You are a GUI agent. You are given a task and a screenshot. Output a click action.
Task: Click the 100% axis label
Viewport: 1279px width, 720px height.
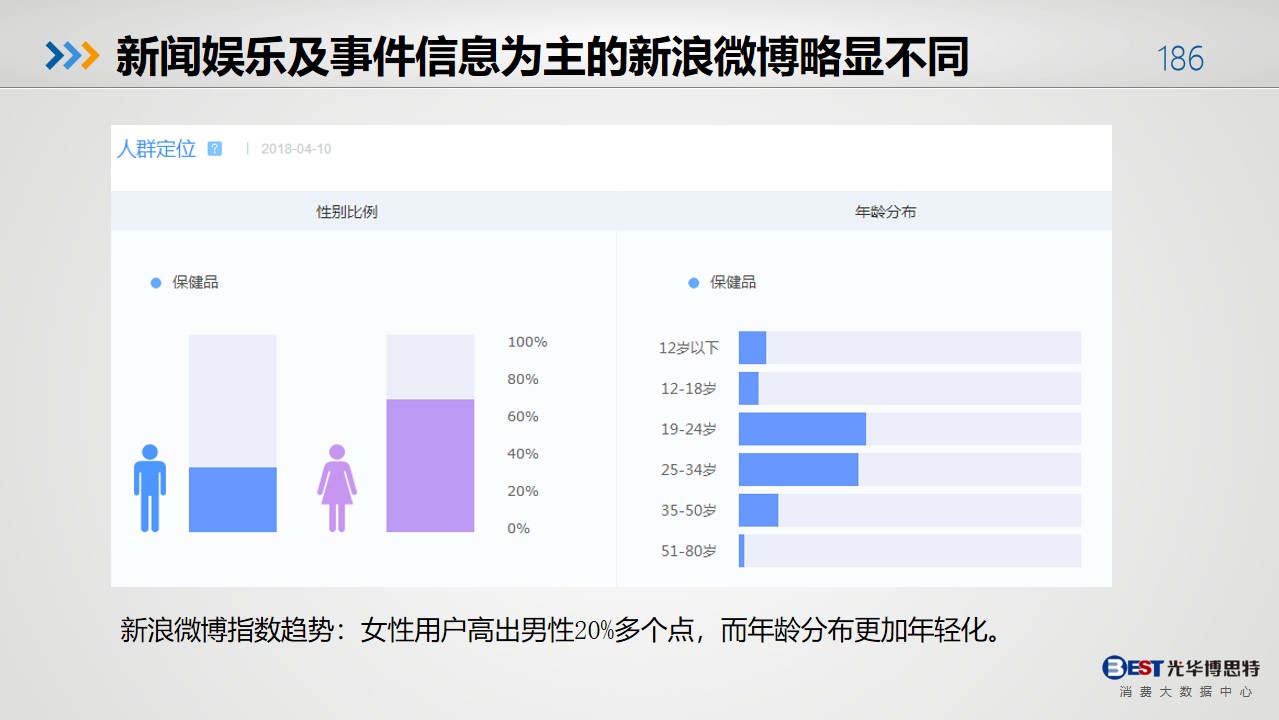[527, 342]
